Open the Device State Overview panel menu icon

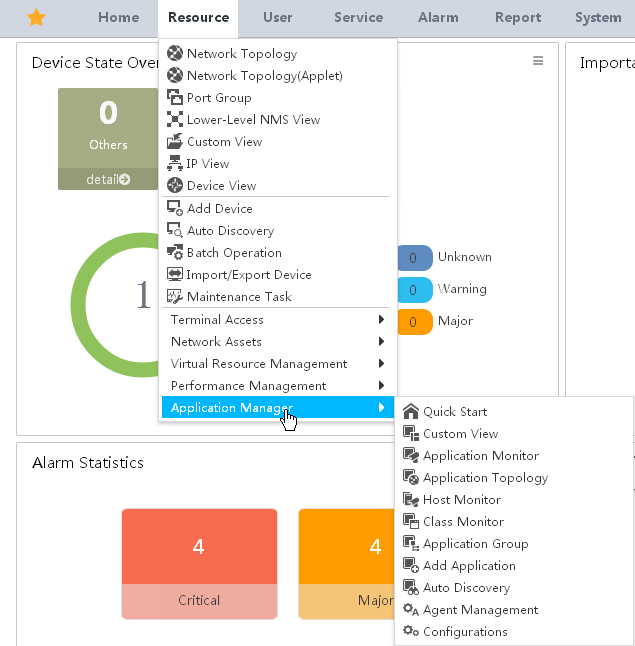click(x=538, y=61)
